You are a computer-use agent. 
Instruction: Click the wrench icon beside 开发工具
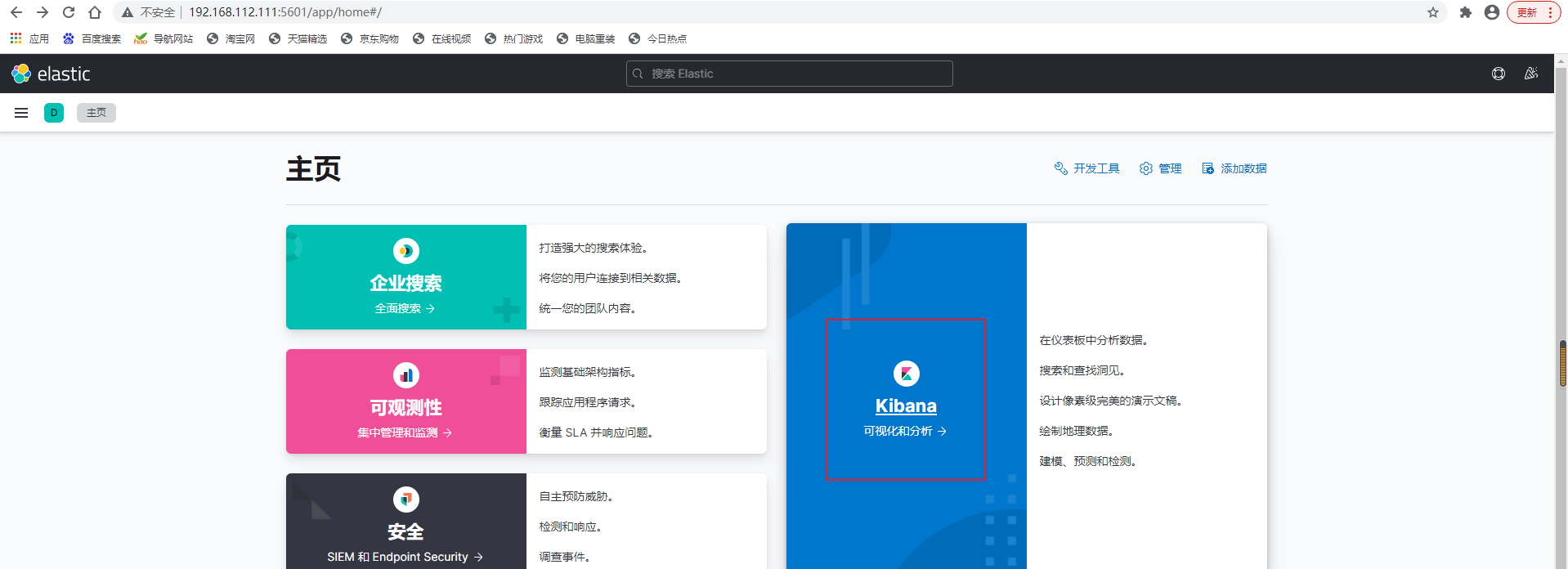click(1061, 168)
